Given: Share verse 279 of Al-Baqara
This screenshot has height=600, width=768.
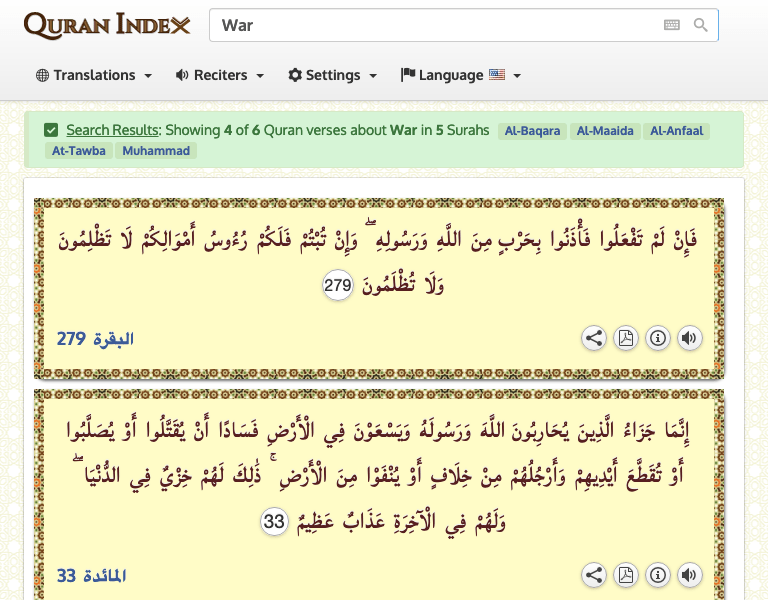Looking at the screenshot, I should coord(594,338).
